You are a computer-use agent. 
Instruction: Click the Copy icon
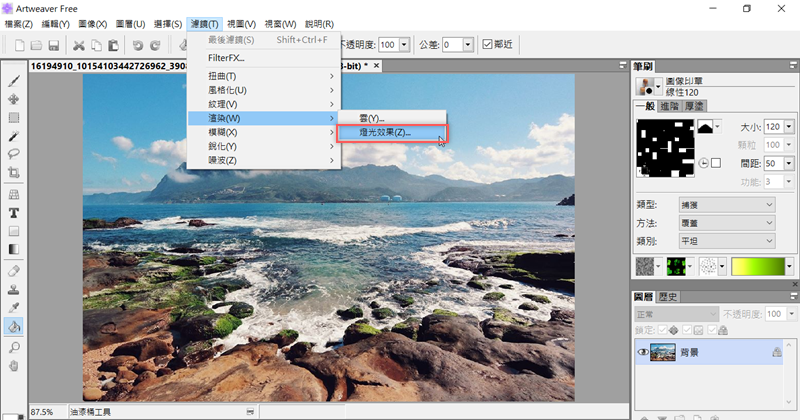point(96,45)
